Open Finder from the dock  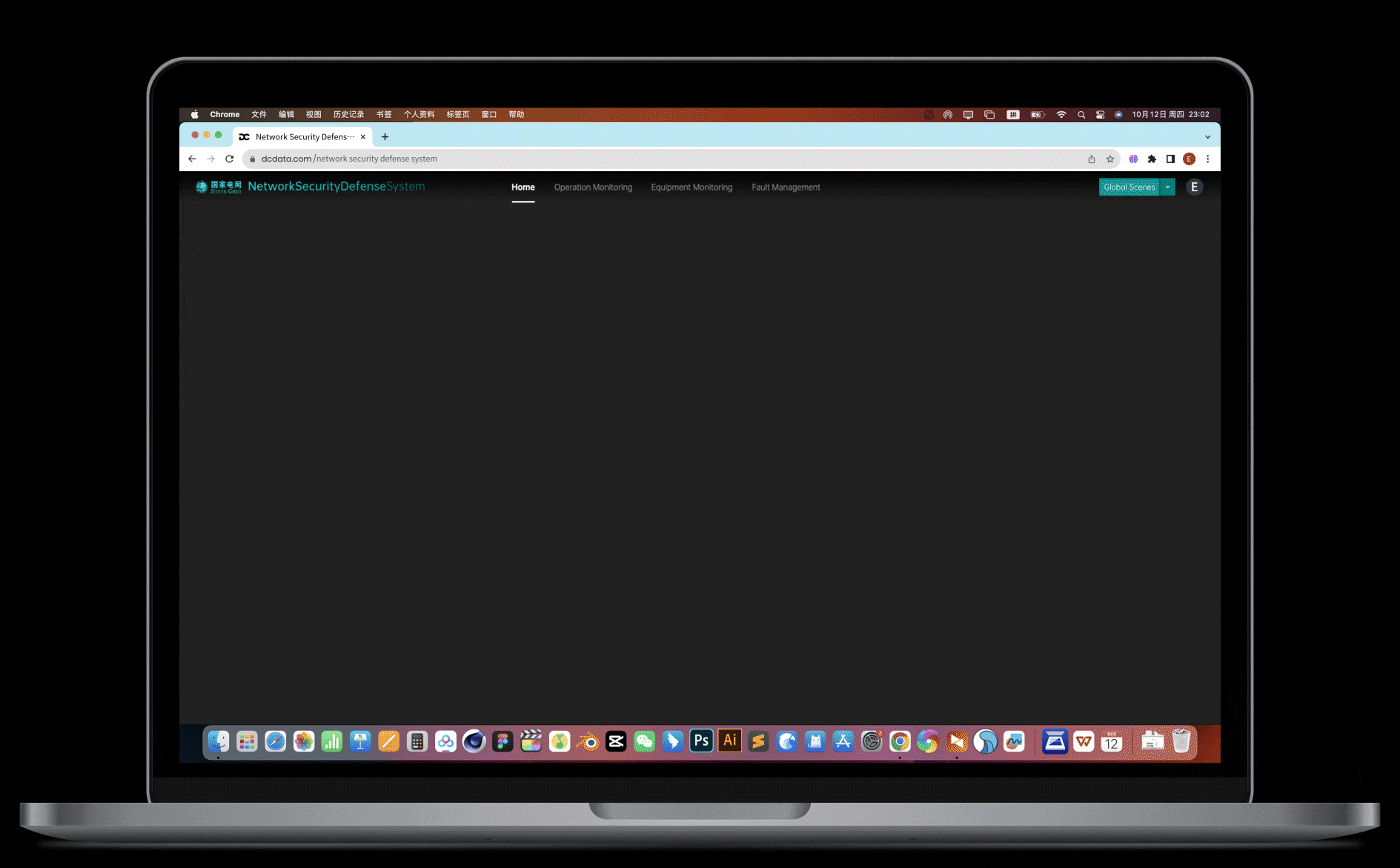pyautogui.click(x=218, y=741)
